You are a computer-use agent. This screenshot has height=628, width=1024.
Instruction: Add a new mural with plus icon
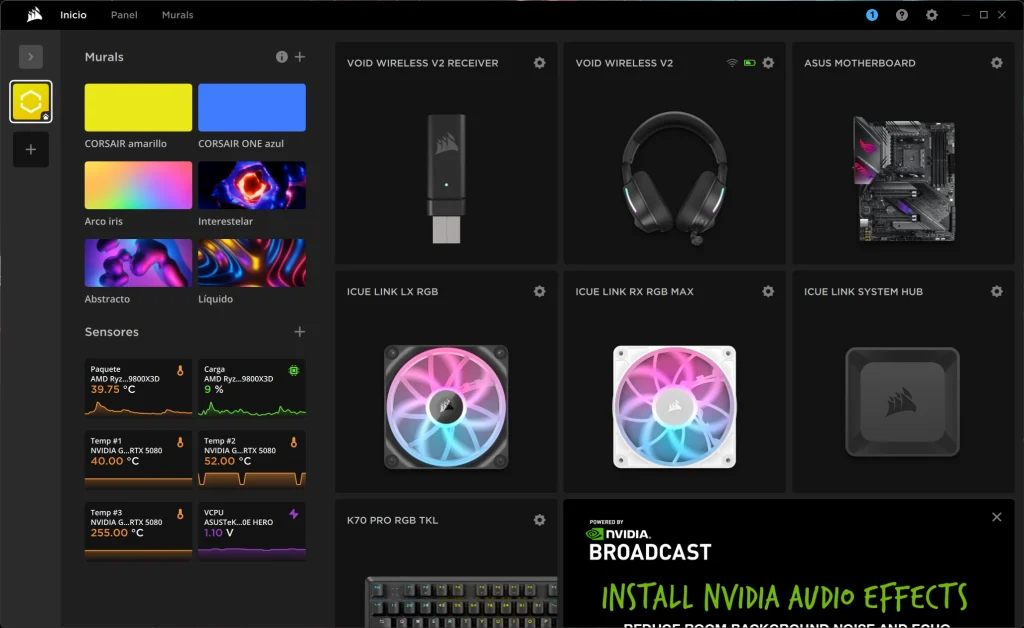(x=300, y=57)
